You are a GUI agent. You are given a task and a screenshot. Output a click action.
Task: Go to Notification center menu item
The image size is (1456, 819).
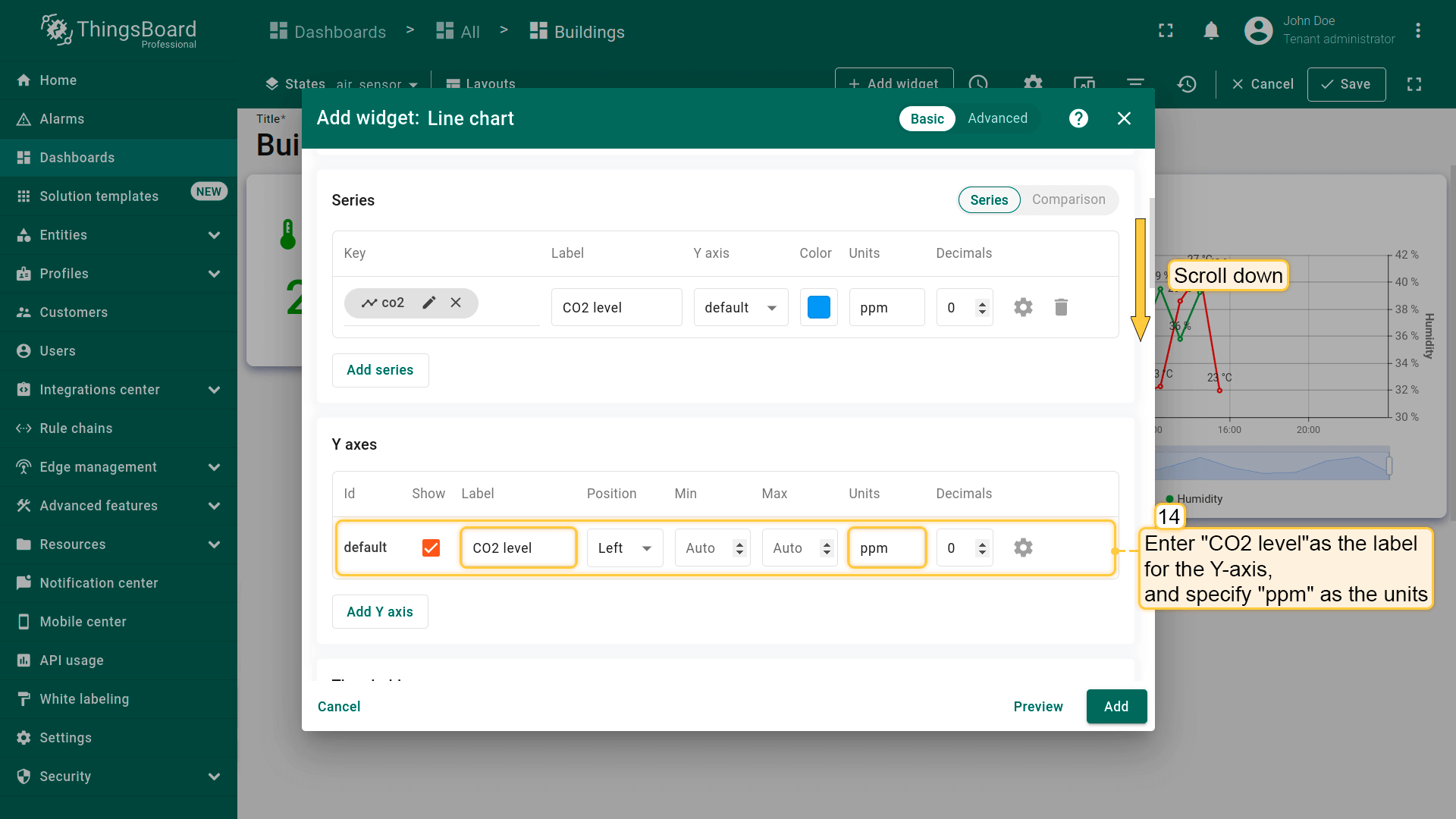pos(99,583)
